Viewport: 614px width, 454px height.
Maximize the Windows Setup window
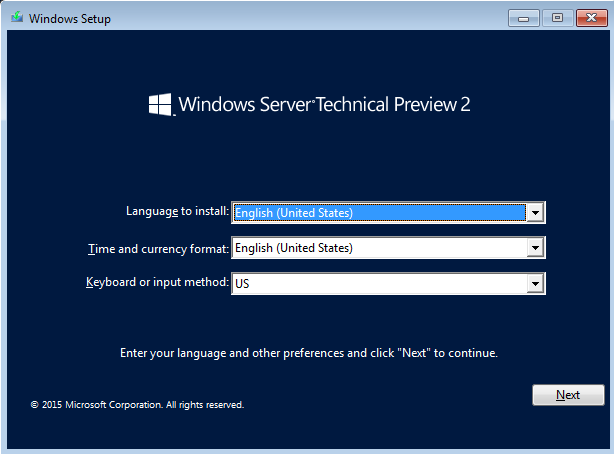557,18
